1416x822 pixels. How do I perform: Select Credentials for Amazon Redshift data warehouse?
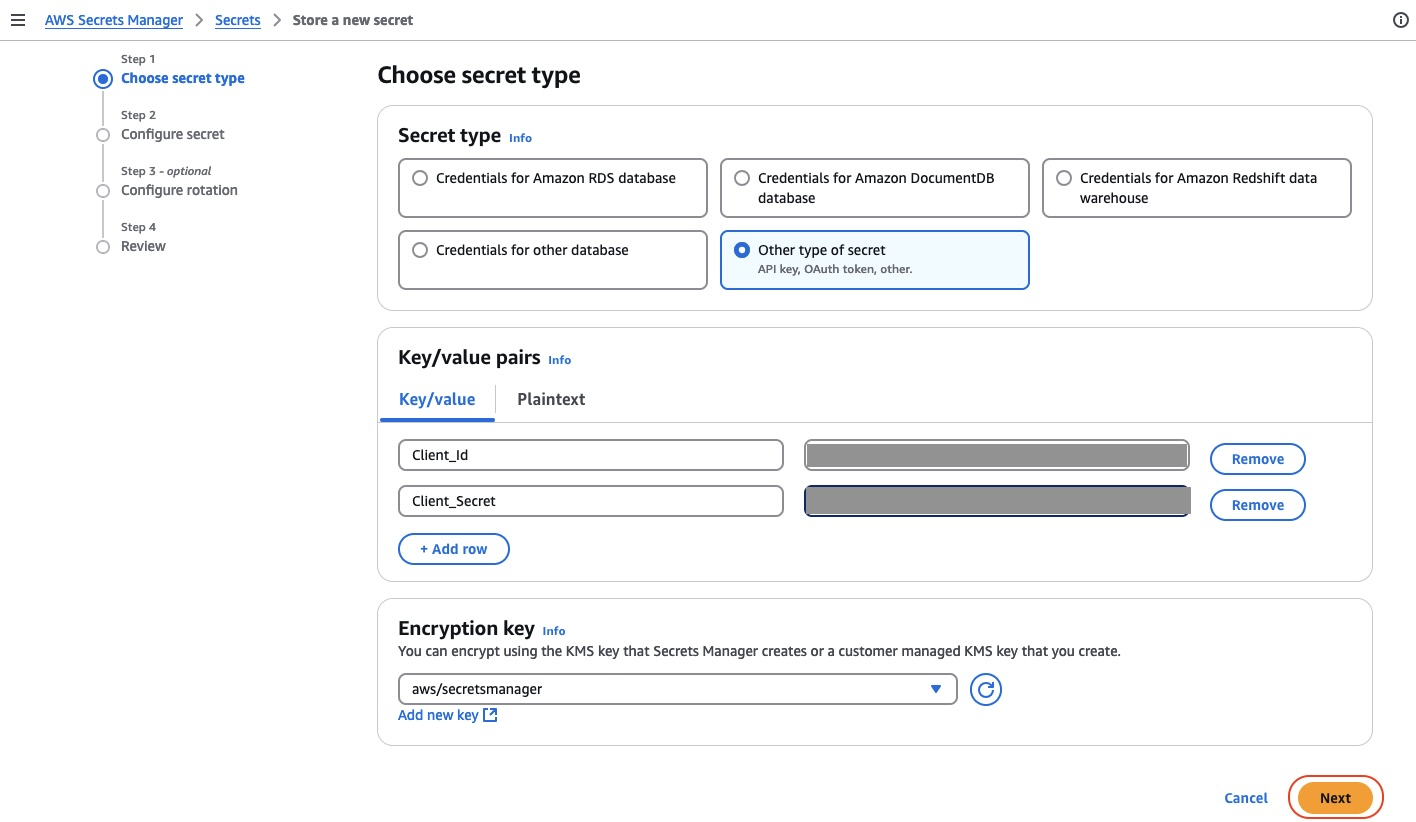(x=1063, y=177)
